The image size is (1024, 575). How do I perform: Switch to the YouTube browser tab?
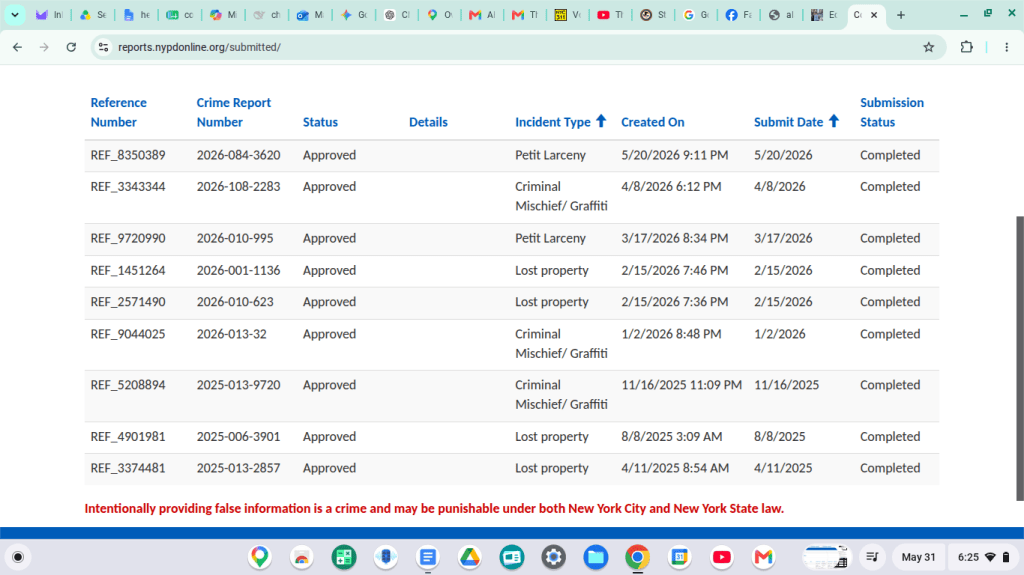point(611,14)
